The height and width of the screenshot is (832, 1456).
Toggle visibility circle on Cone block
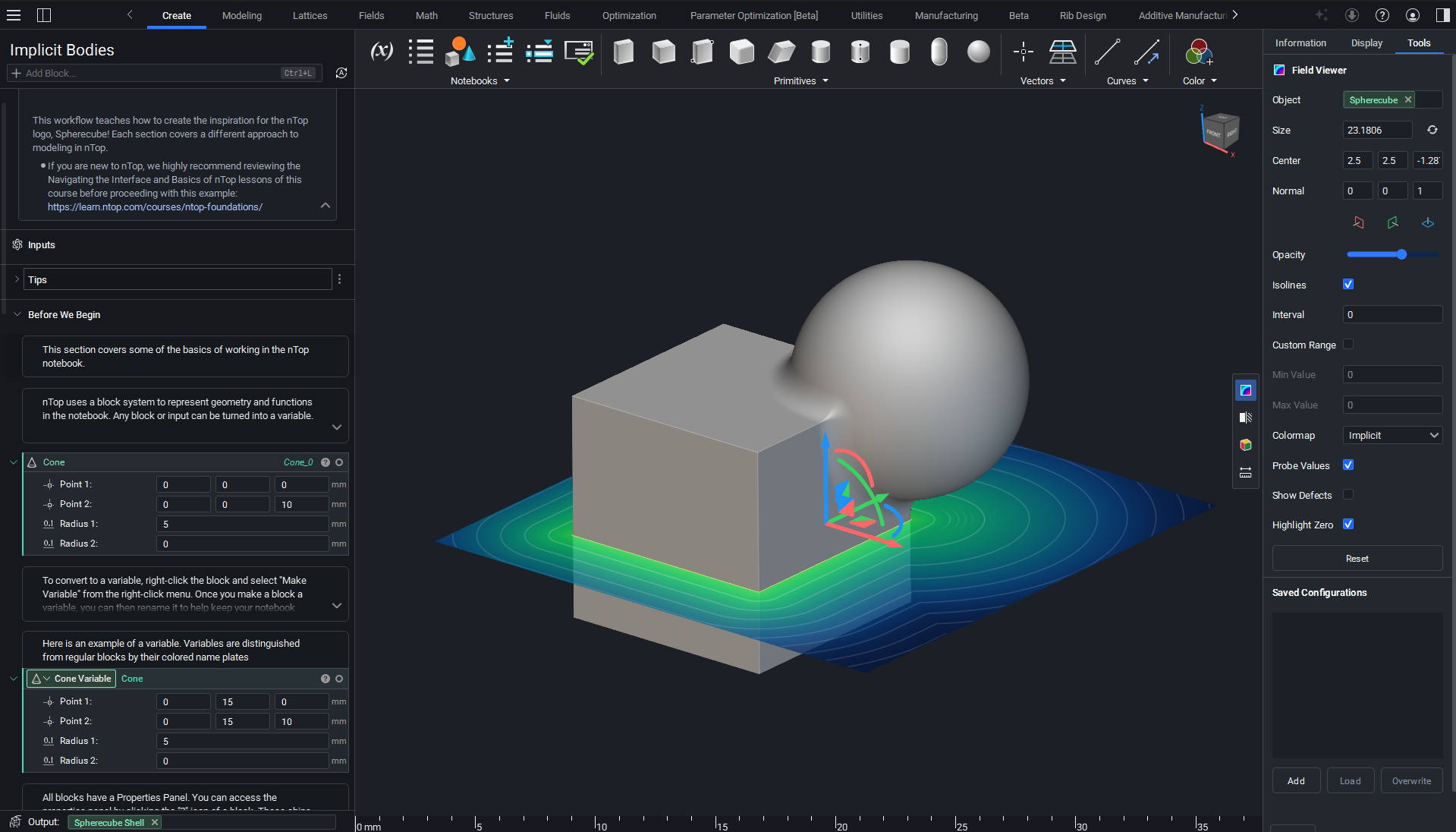pos(339,462)
